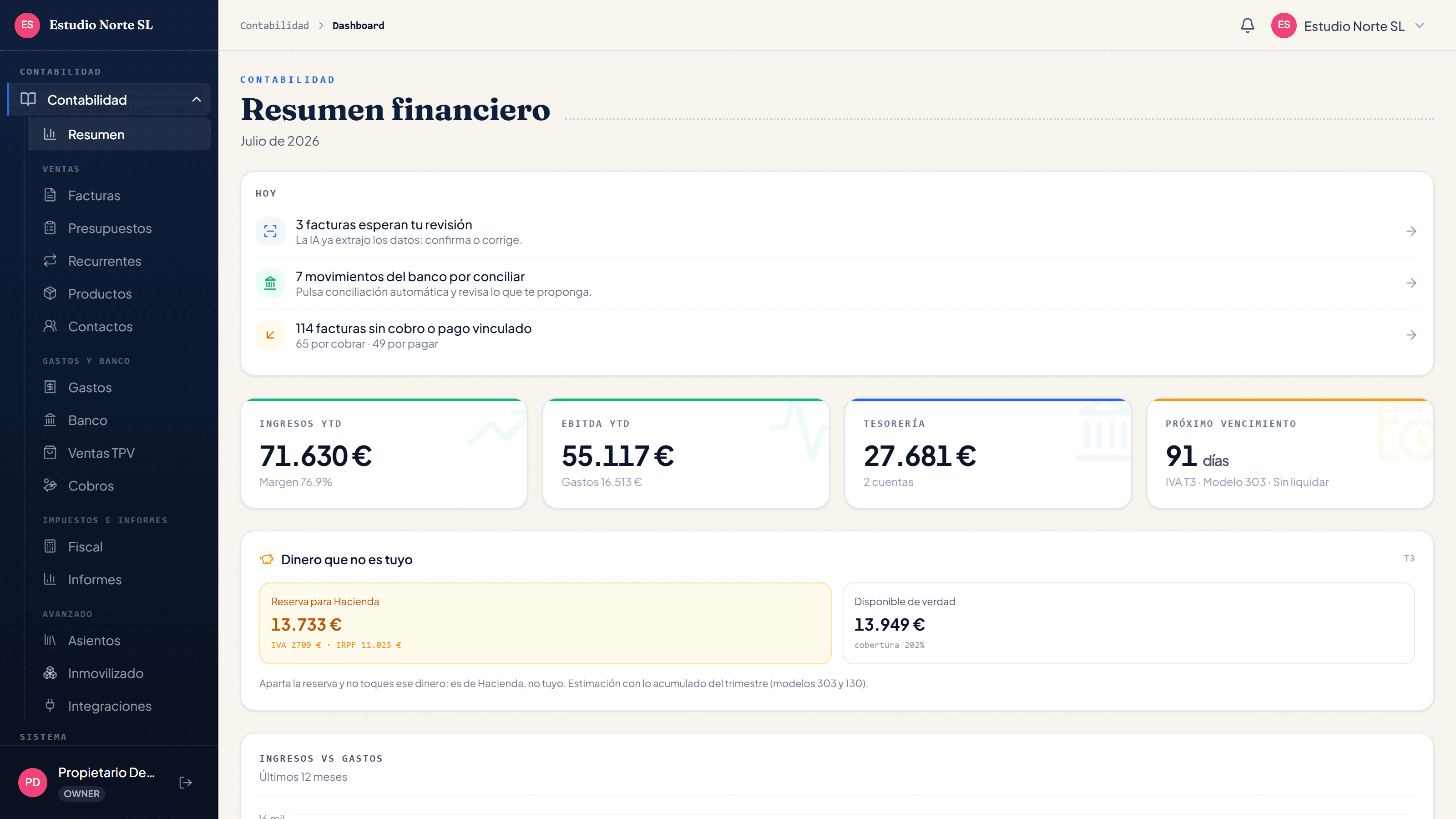Click the Integraciones plug icon
Screen dimensions: 1456x819
[x=51, y=705]
